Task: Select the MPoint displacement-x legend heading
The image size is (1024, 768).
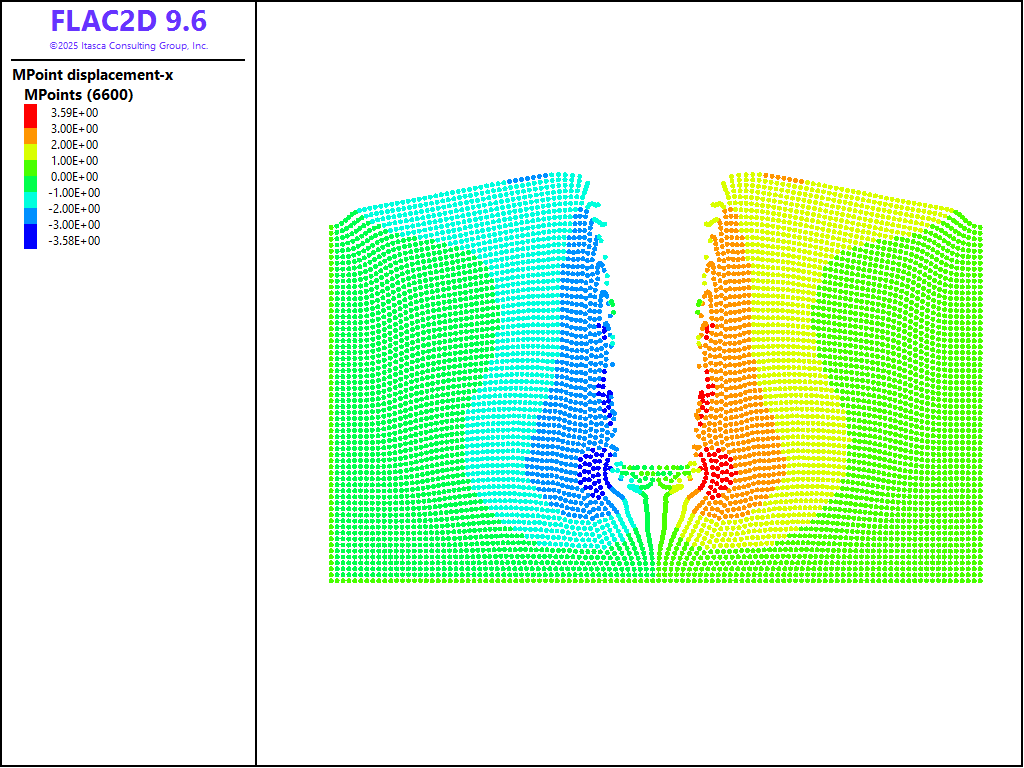Action: tap(93, 75)
